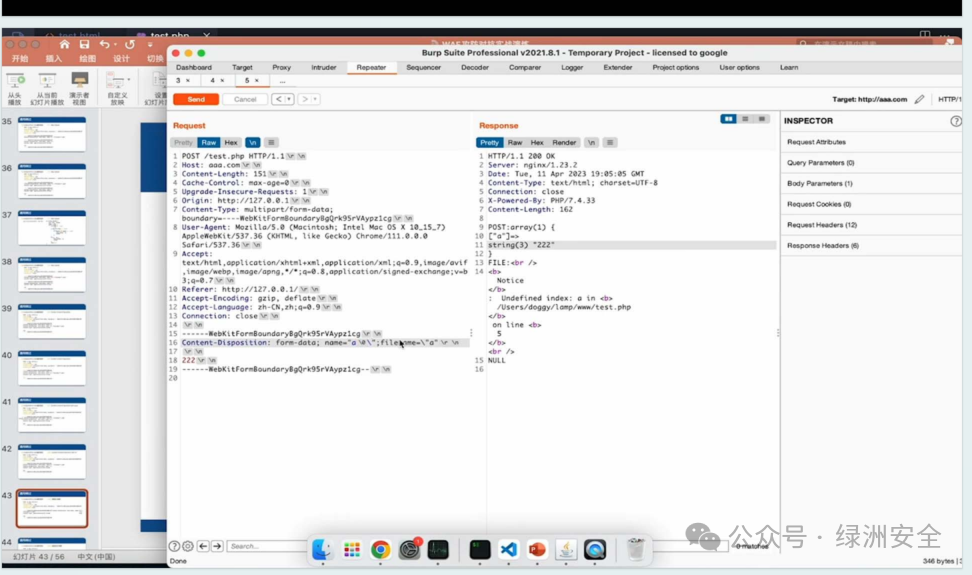Open Burp settings gear icon at bottom

(188, 546)
